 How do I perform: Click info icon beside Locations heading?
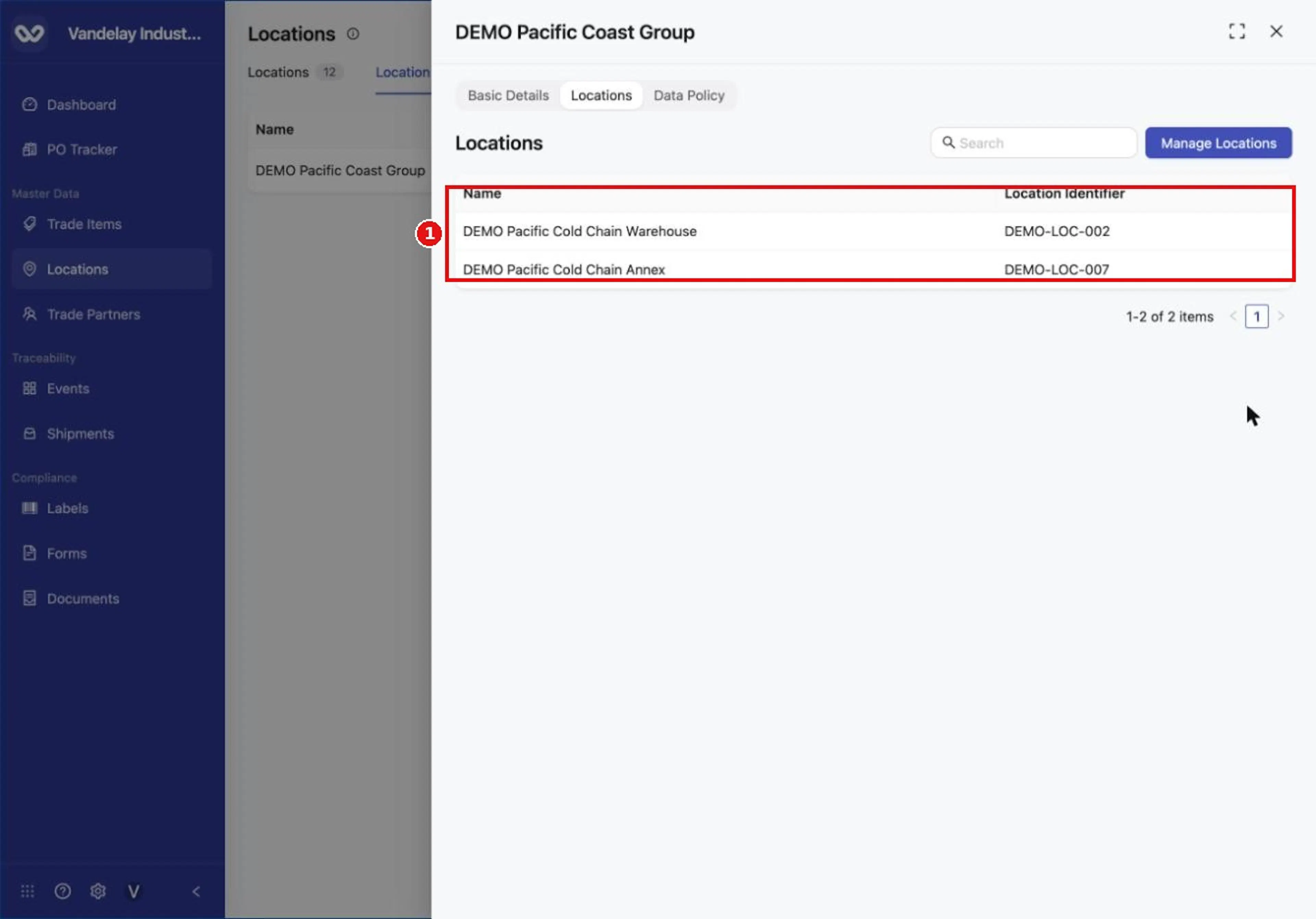pos(353,34)
